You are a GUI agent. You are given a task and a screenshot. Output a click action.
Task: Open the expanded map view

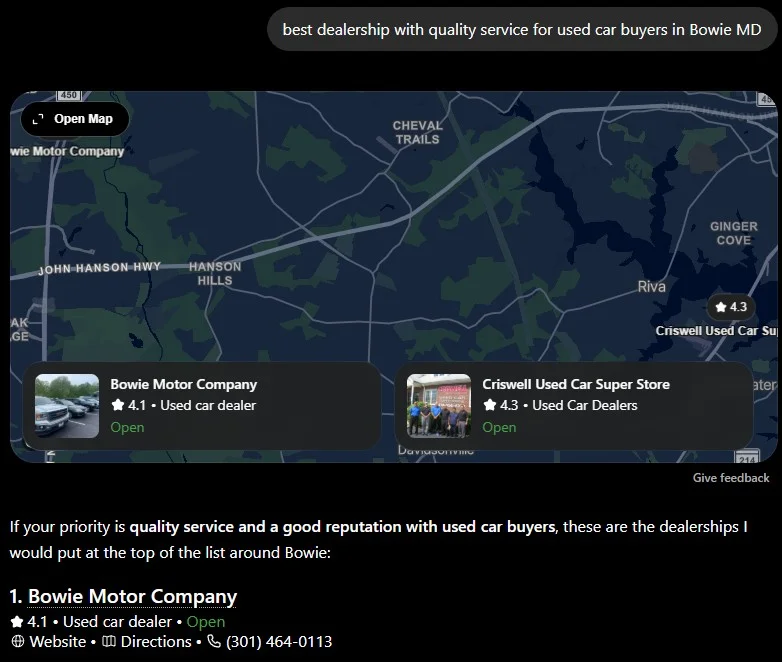tap(75, 119)
